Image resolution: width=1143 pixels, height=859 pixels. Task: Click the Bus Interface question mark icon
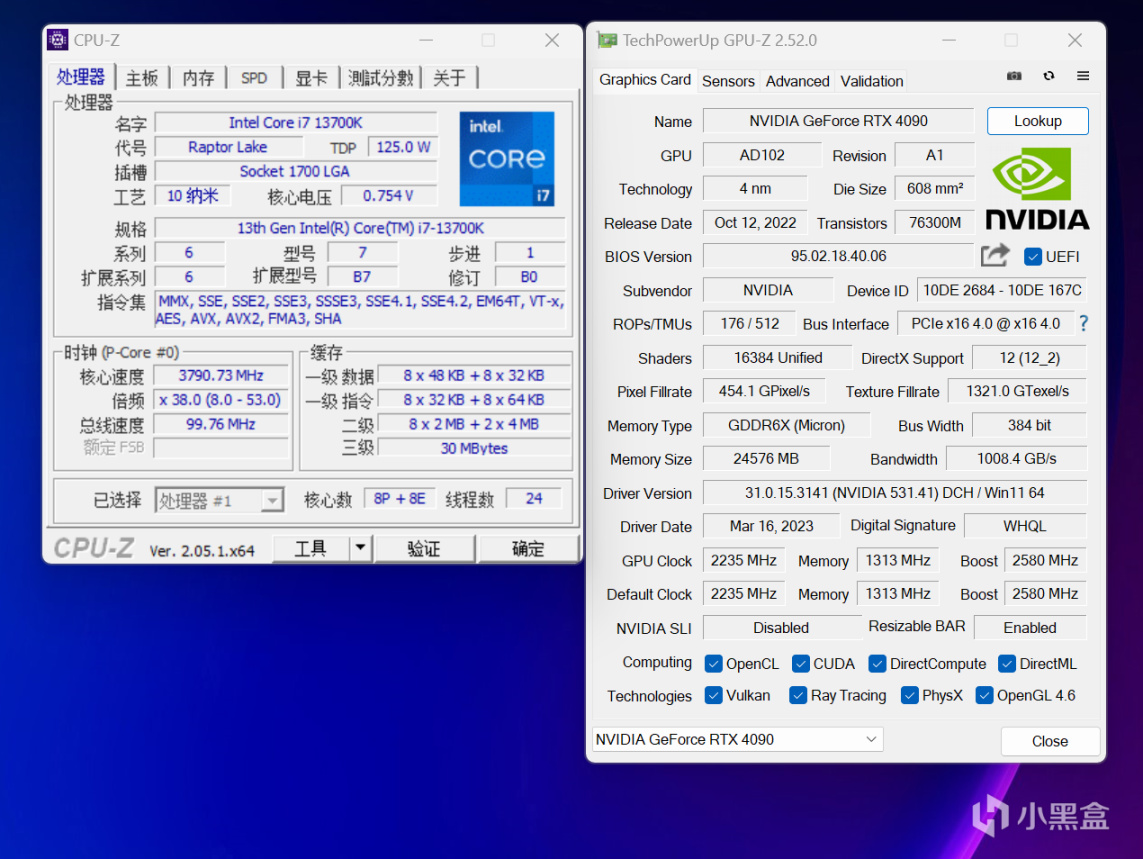[x=1083, y=324]
